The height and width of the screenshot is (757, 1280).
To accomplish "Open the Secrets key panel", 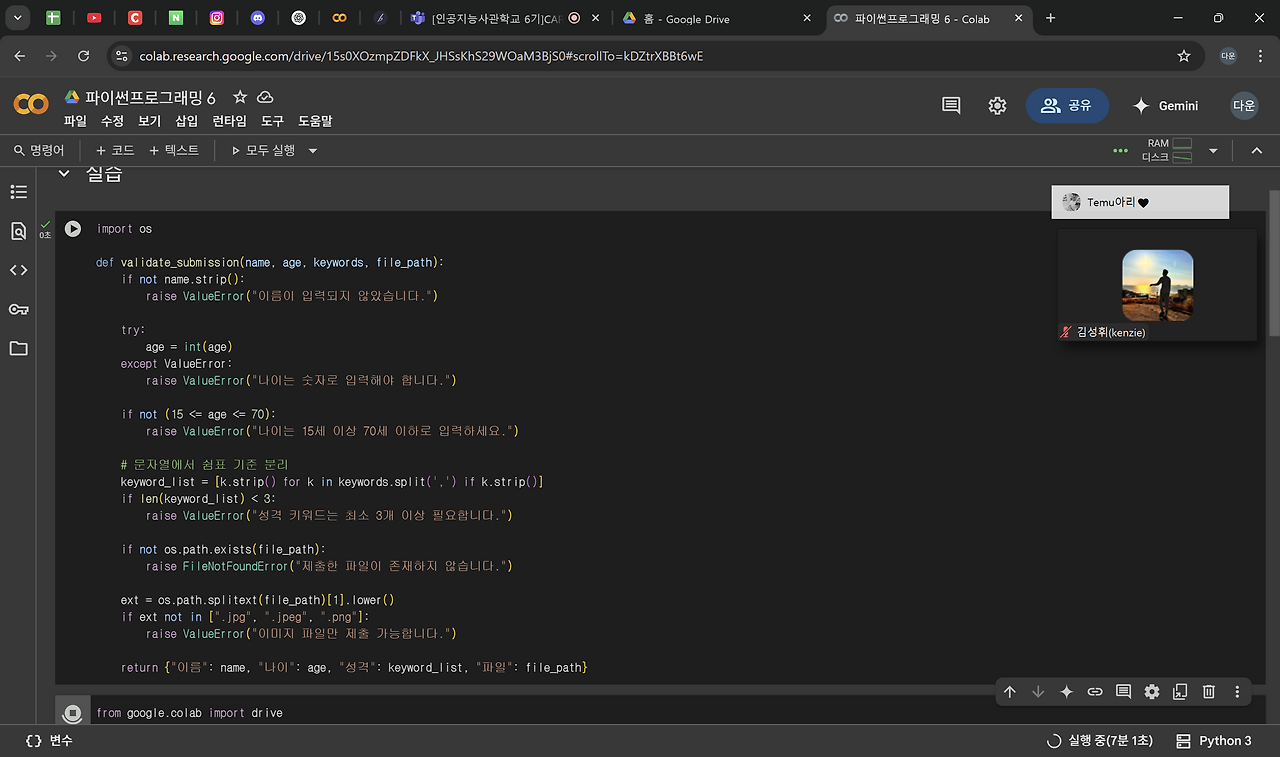I will click(x=18, y=309).
